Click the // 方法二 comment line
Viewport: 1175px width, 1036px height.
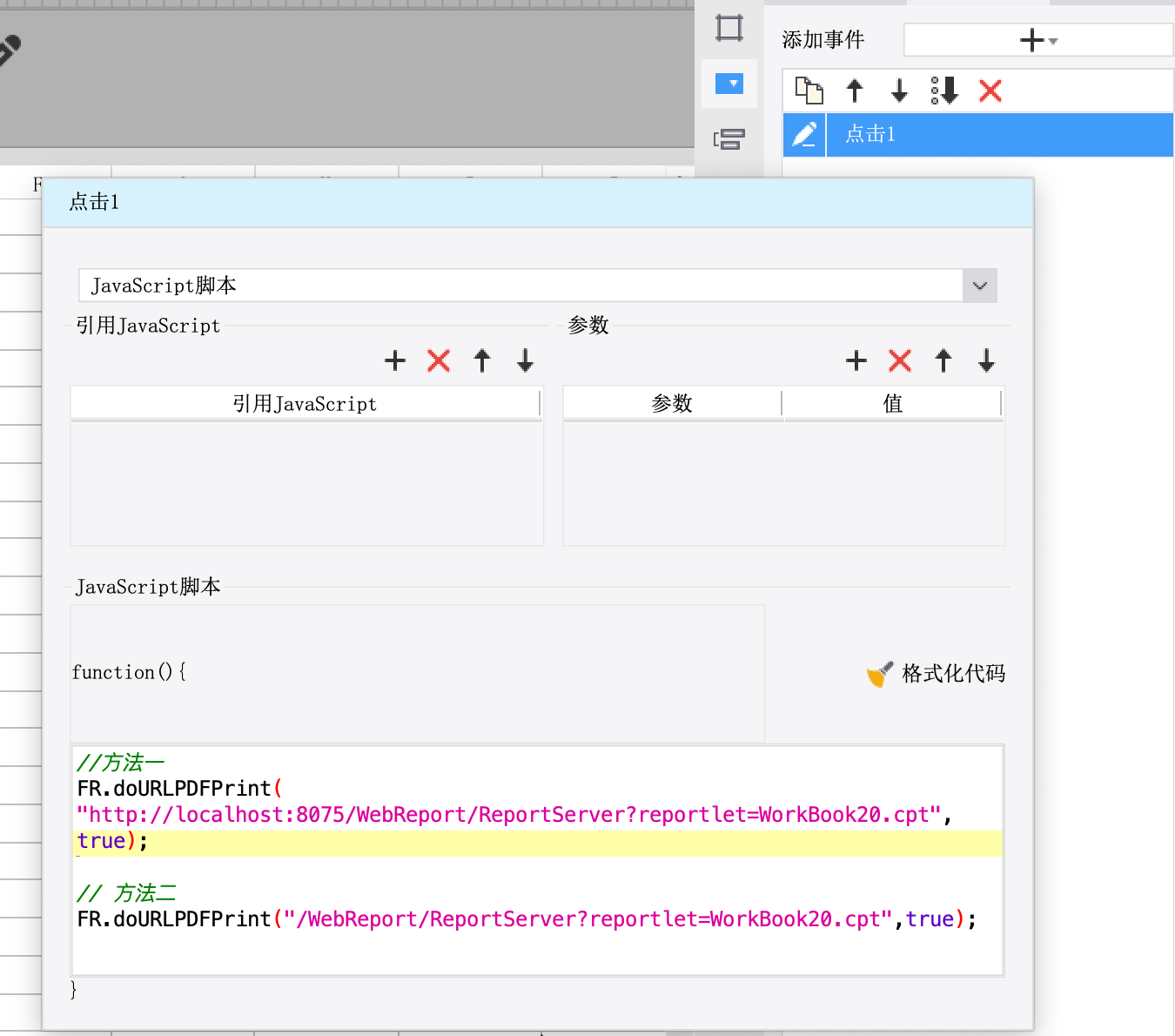[126, 894]
